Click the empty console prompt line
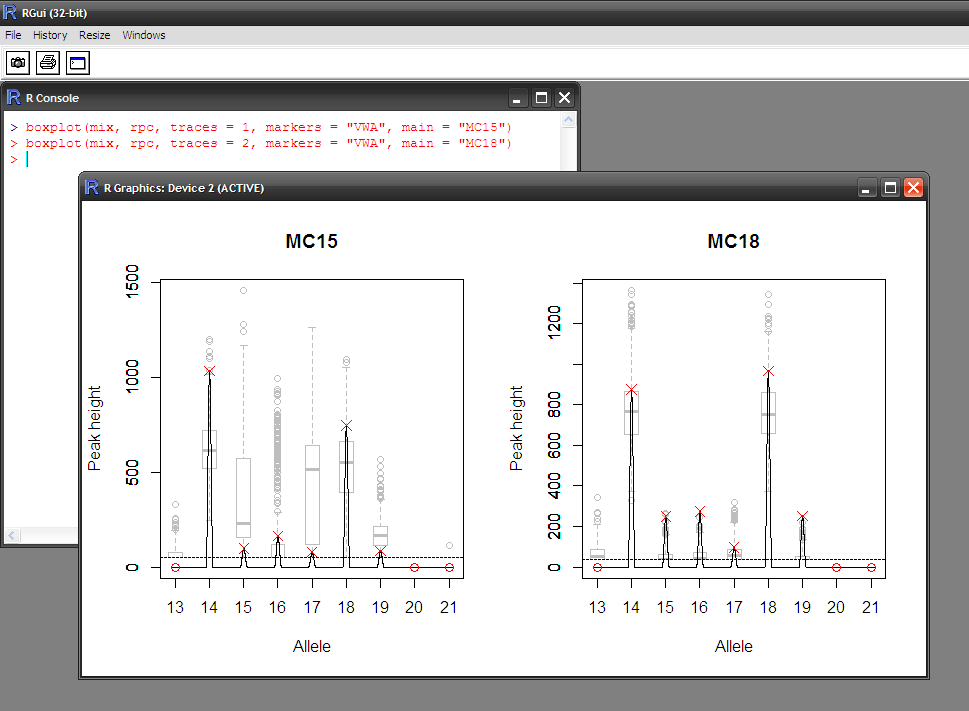The image size is (969, 711). coord(45,160)
